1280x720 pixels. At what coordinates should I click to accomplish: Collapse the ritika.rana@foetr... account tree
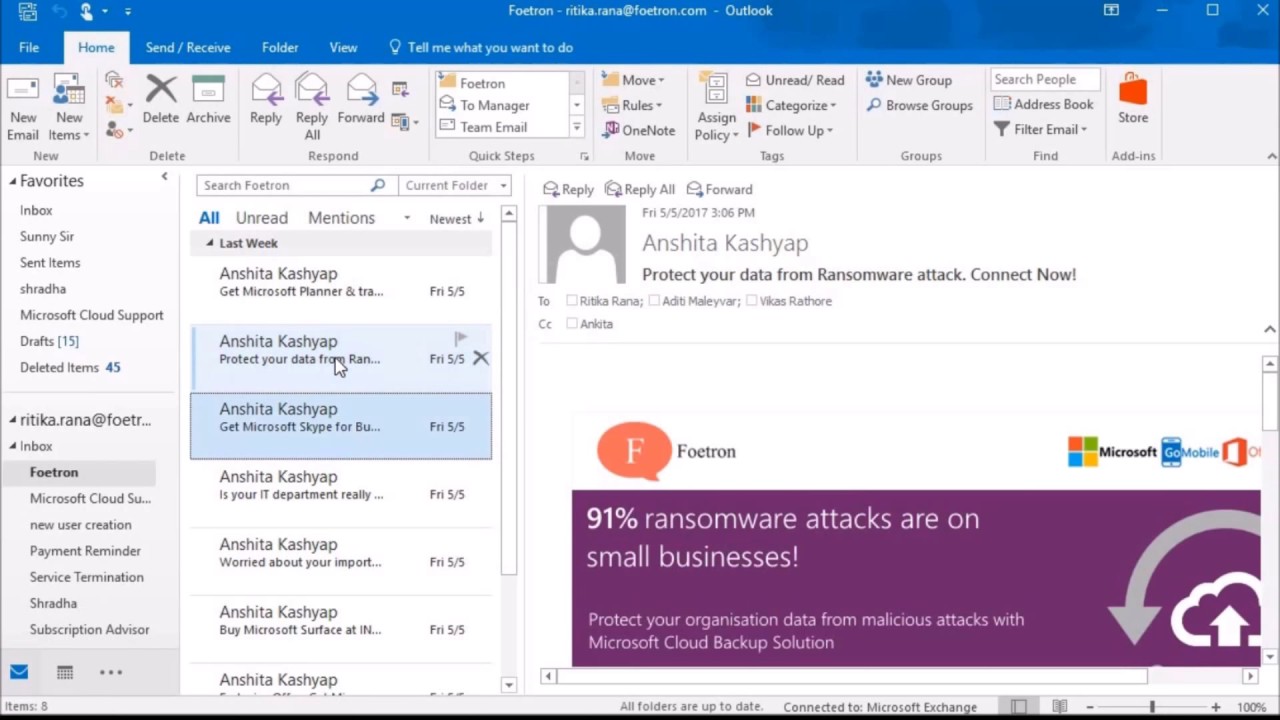tap(13, 420)
